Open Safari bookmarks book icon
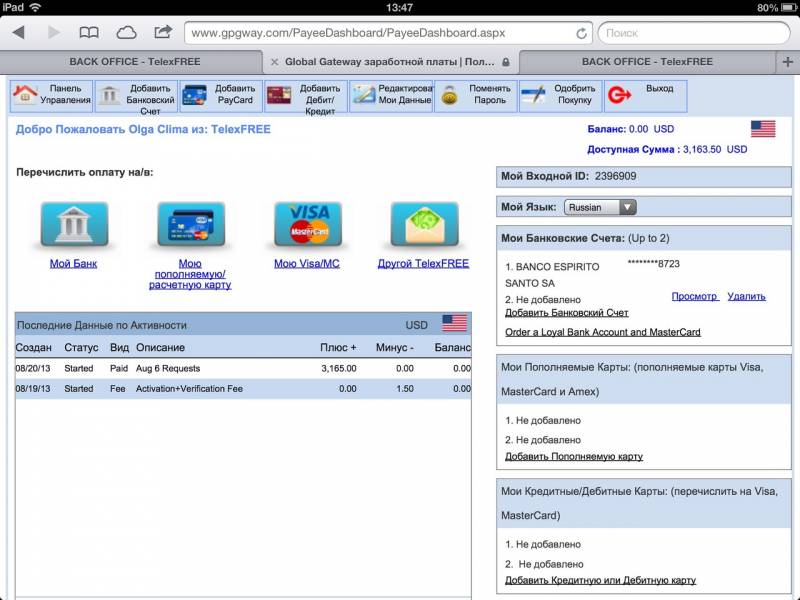 (89, 33)
